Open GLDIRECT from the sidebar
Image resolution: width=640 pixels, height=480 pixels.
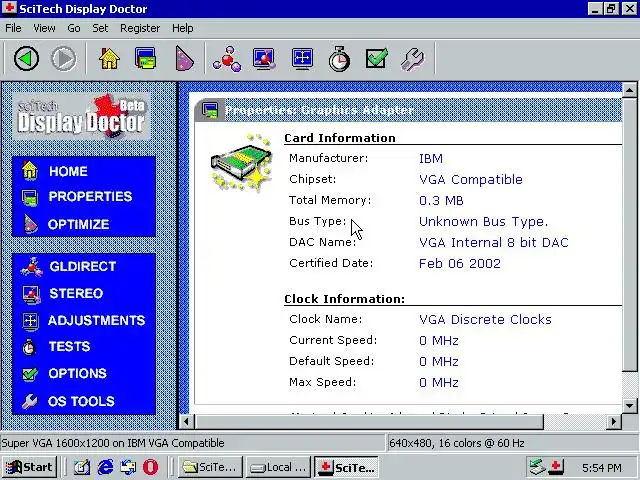[82, 267]
